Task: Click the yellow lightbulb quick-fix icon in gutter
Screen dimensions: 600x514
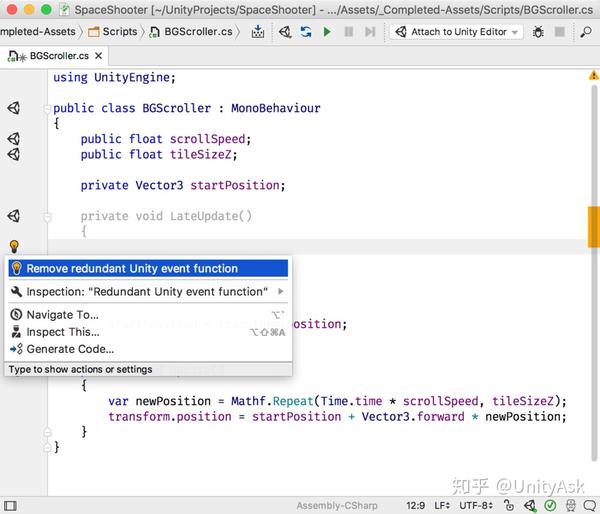Action: pyautogui.click(x=14, y=246)
